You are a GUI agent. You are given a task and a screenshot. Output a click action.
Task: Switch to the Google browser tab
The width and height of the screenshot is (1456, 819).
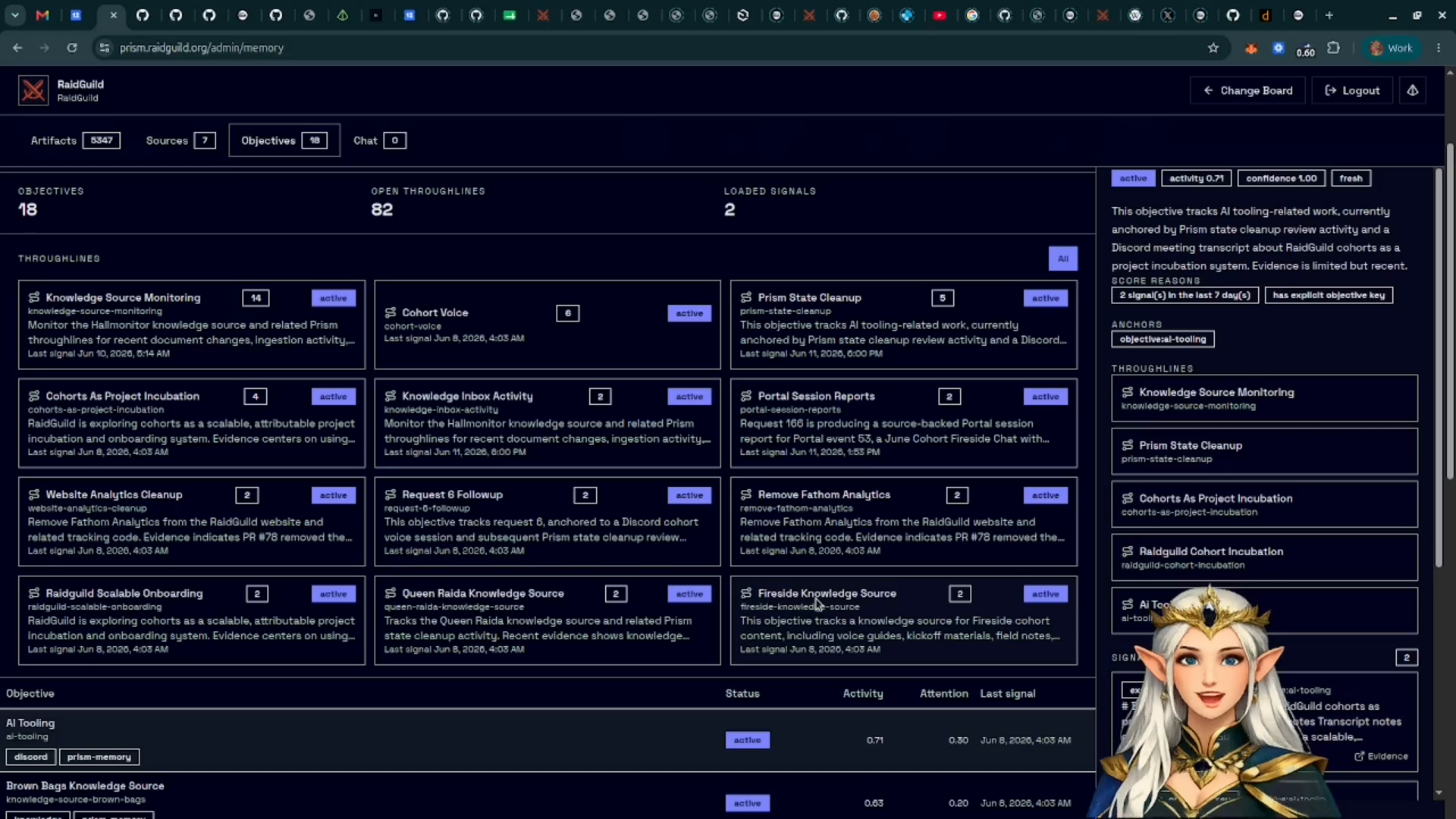[972, 15]
